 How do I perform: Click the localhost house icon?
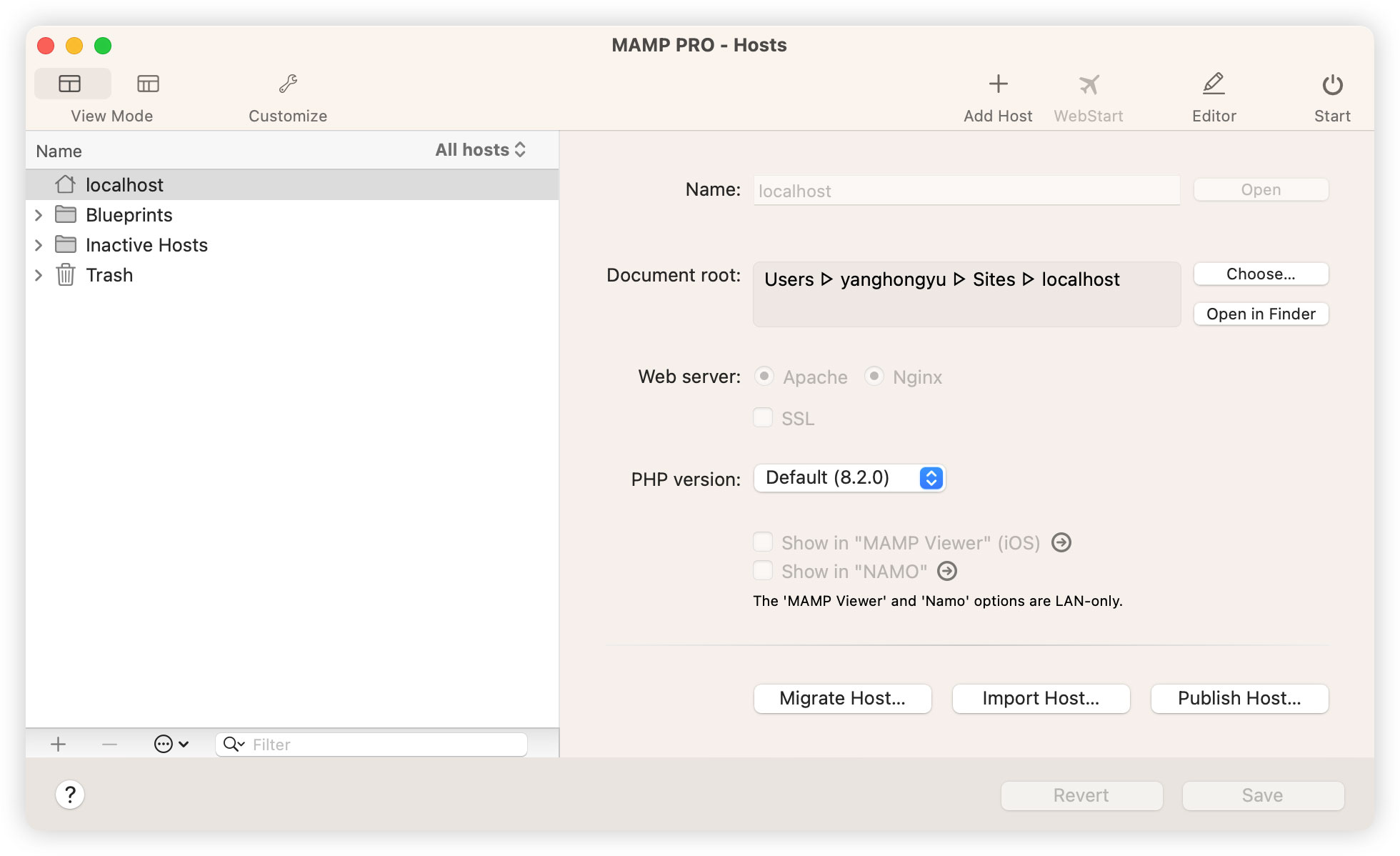66,184
